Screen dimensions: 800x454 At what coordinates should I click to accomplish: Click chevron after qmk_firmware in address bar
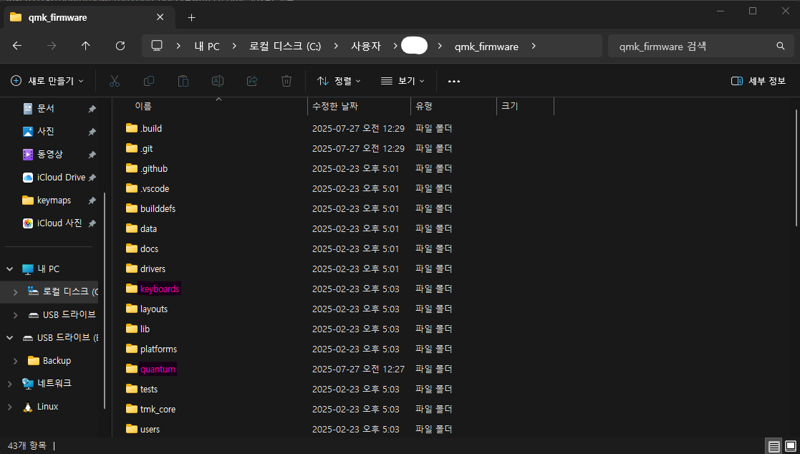(534, 46)
